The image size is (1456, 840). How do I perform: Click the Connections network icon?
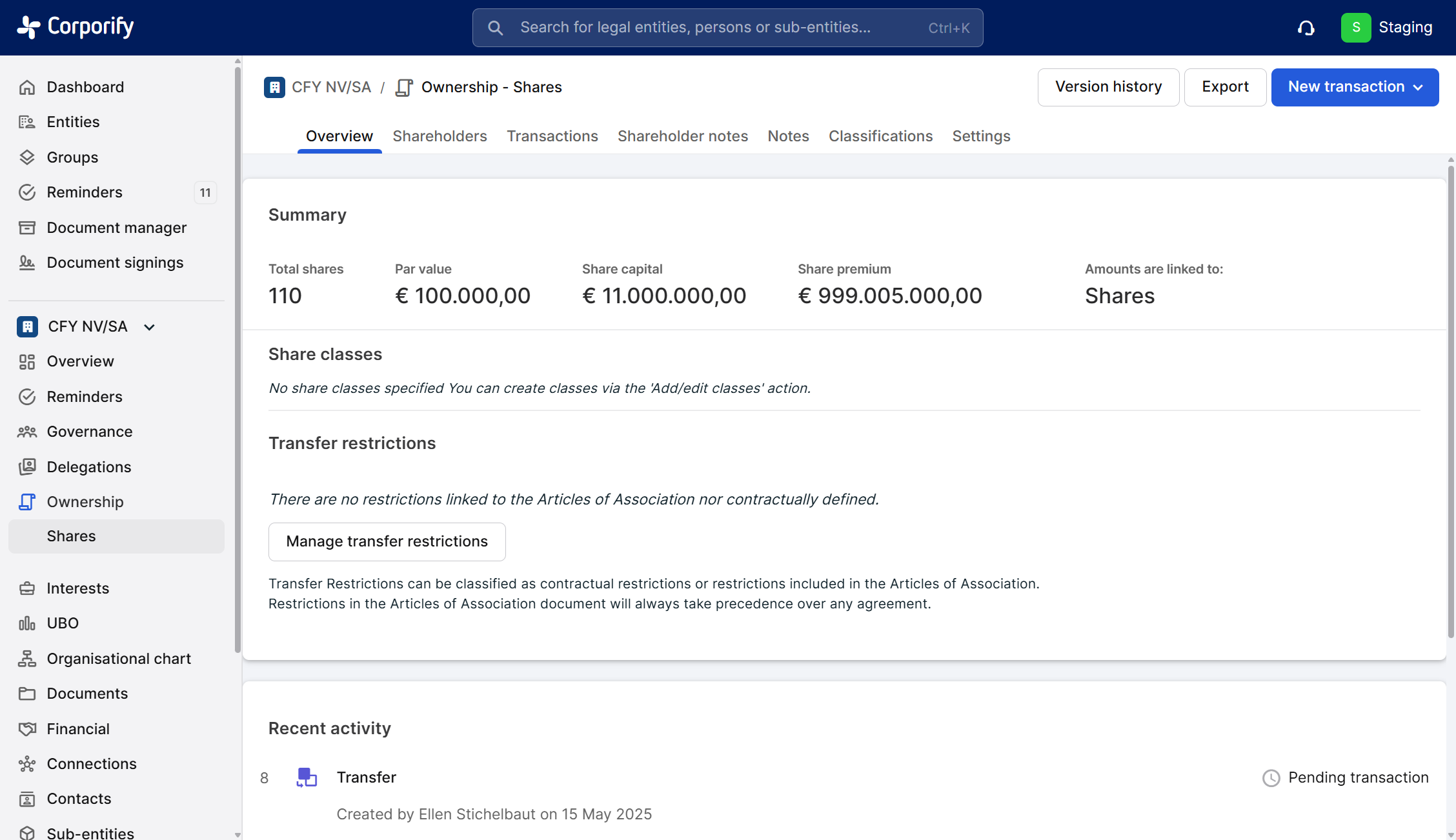(26, 764)
